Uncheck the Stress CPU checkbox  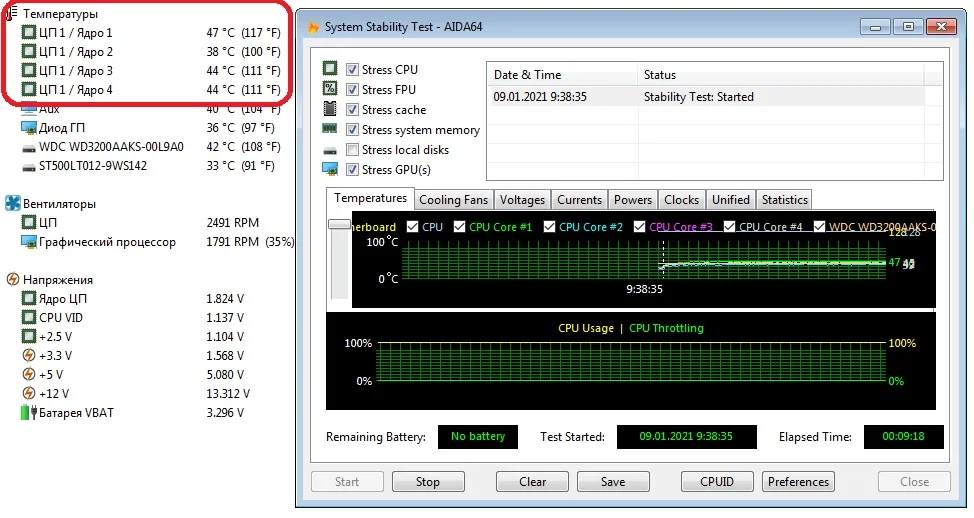point(352,70)
